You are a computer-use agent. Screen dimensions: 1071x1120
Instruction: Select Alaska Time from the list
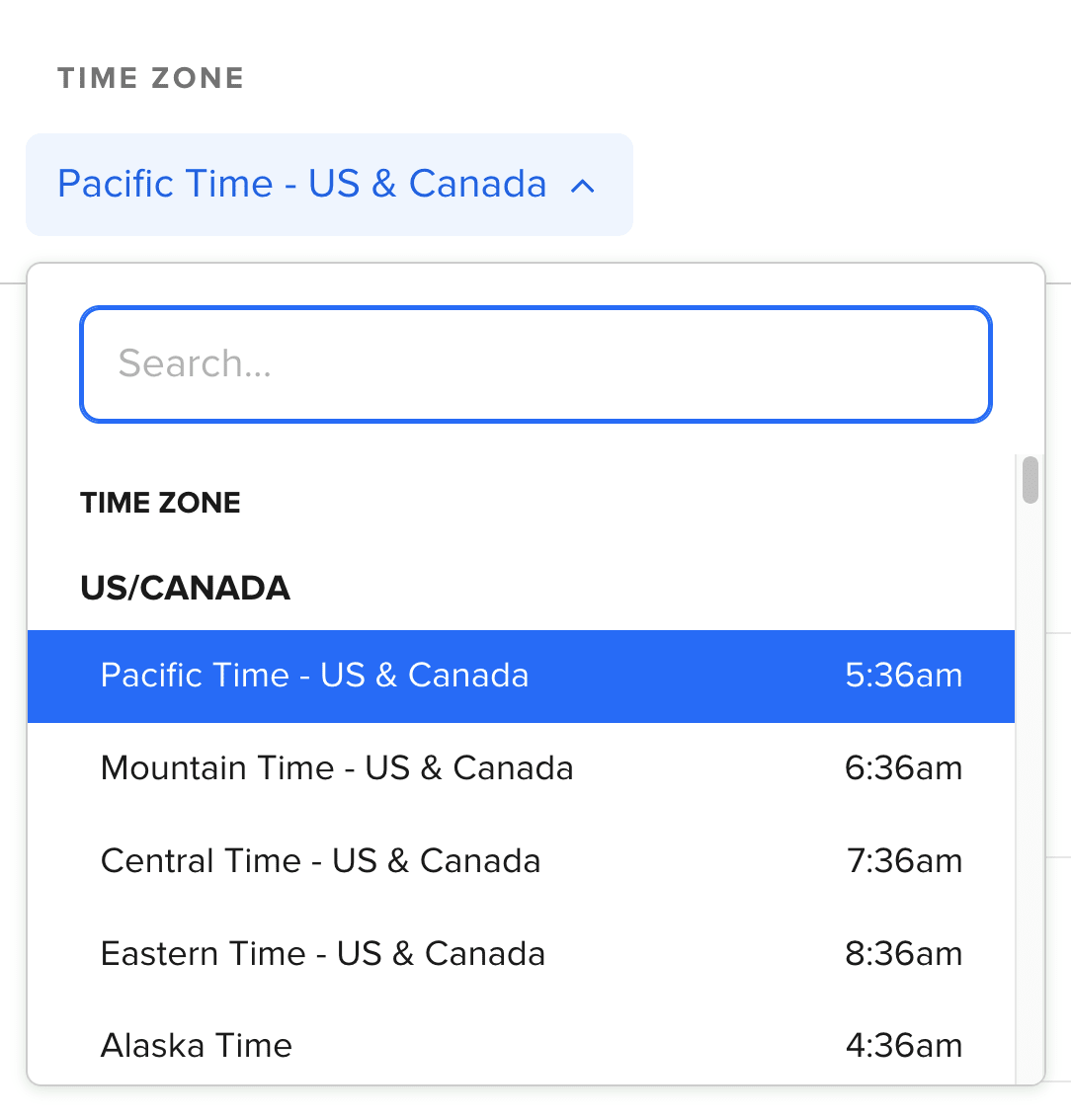(195, 1045)
